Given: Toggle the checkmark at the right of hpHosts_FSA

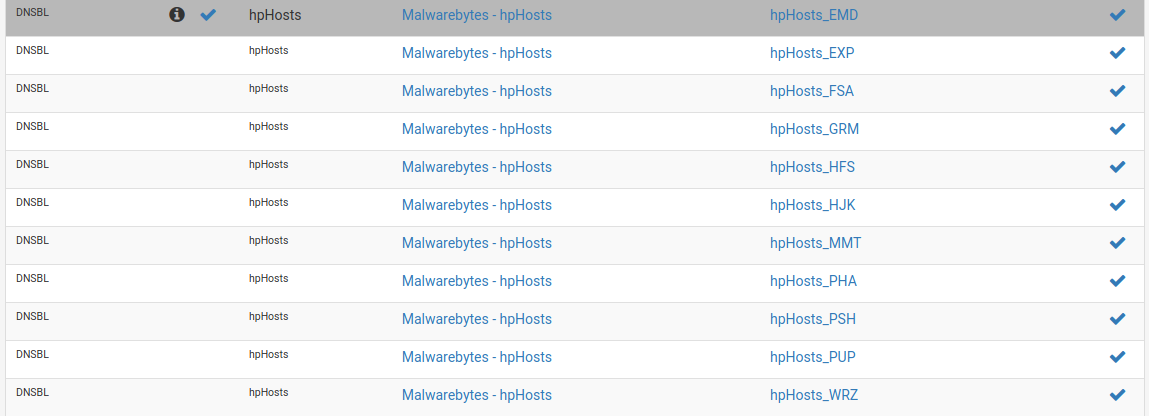Looking at the screenshot, I should [x=1117, y=91].
